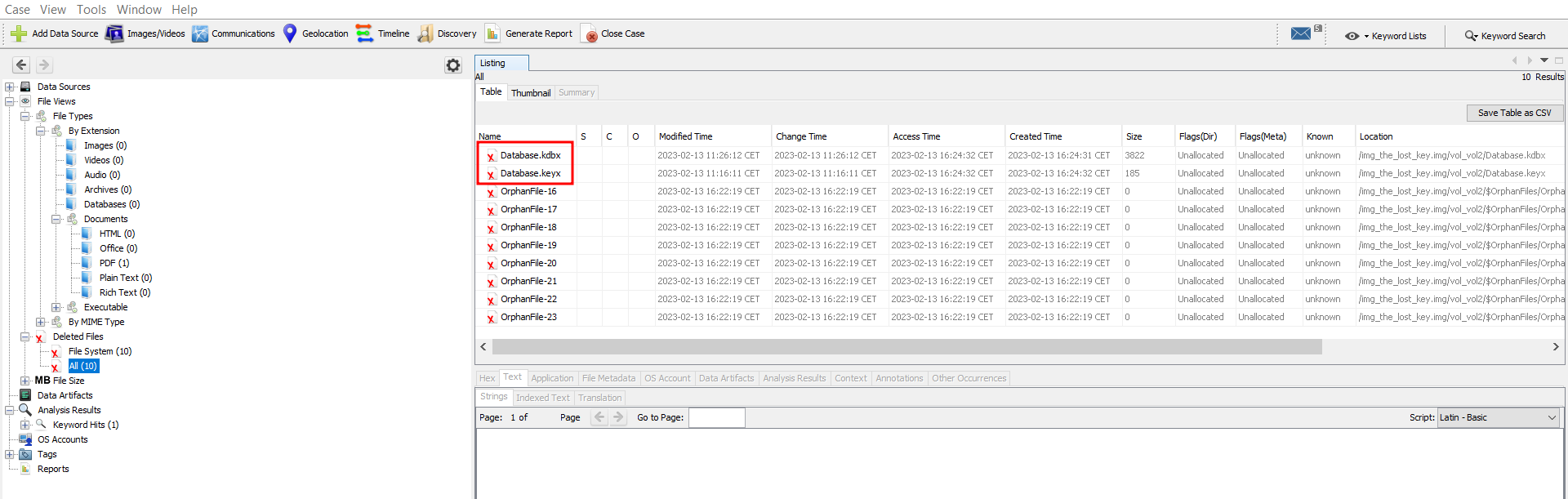
Task: Select the OrphanFile-20 row
Action: point(1020,263)
